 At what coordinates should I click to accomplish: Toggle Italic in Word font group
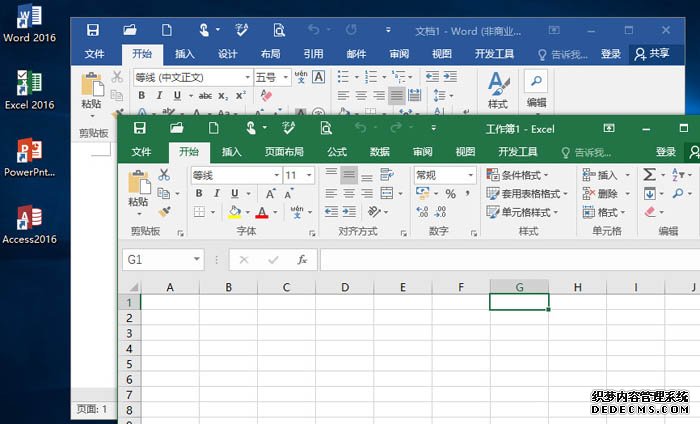(x=159, y=96)
